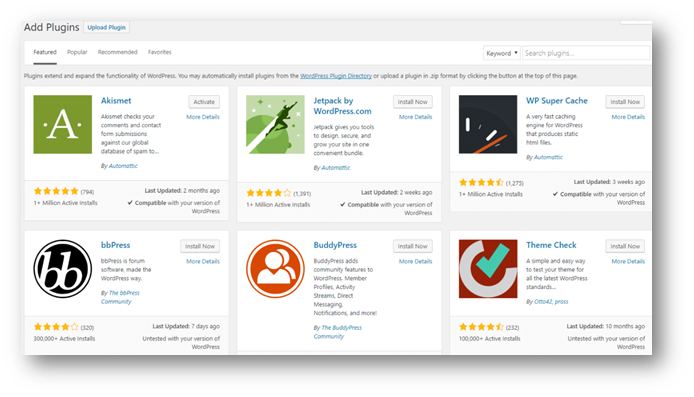694x397 pixels.
Task: Open Automattic author link under Jetpack
Action: [335, 167]
